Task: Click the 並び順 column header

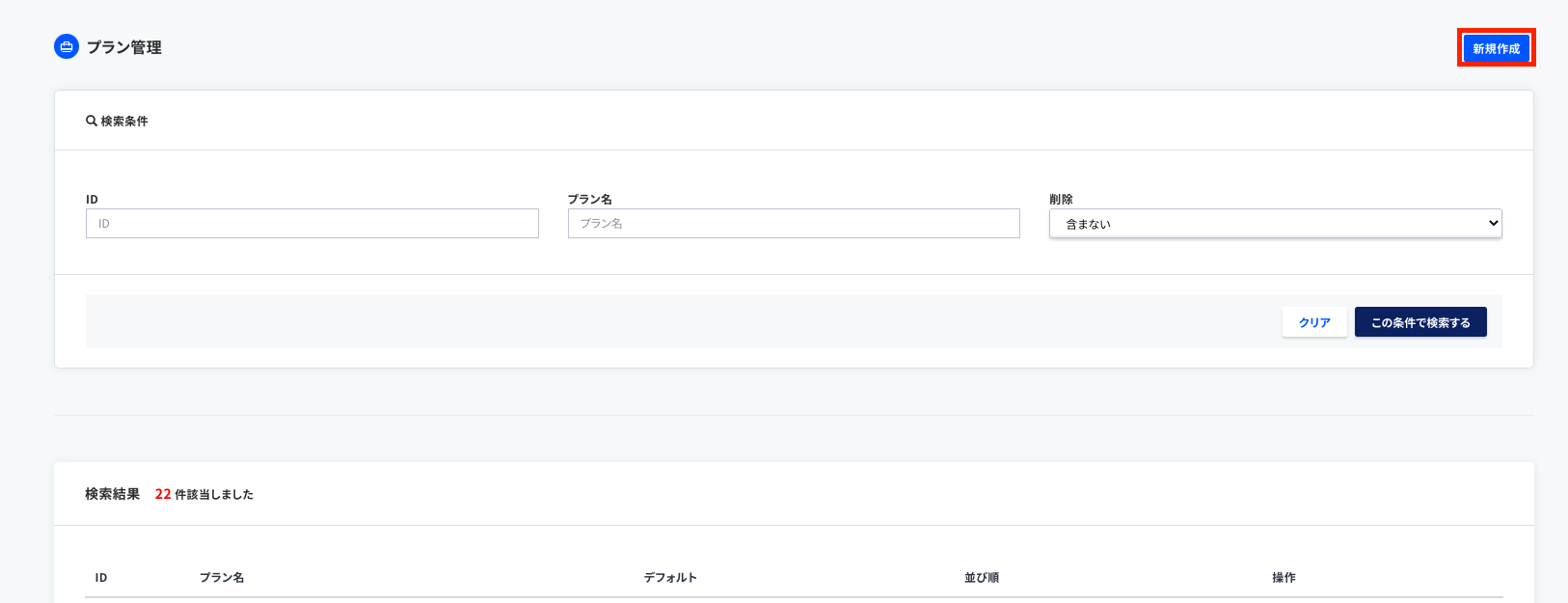Action: pyautogui.click(x=982, y=577)
